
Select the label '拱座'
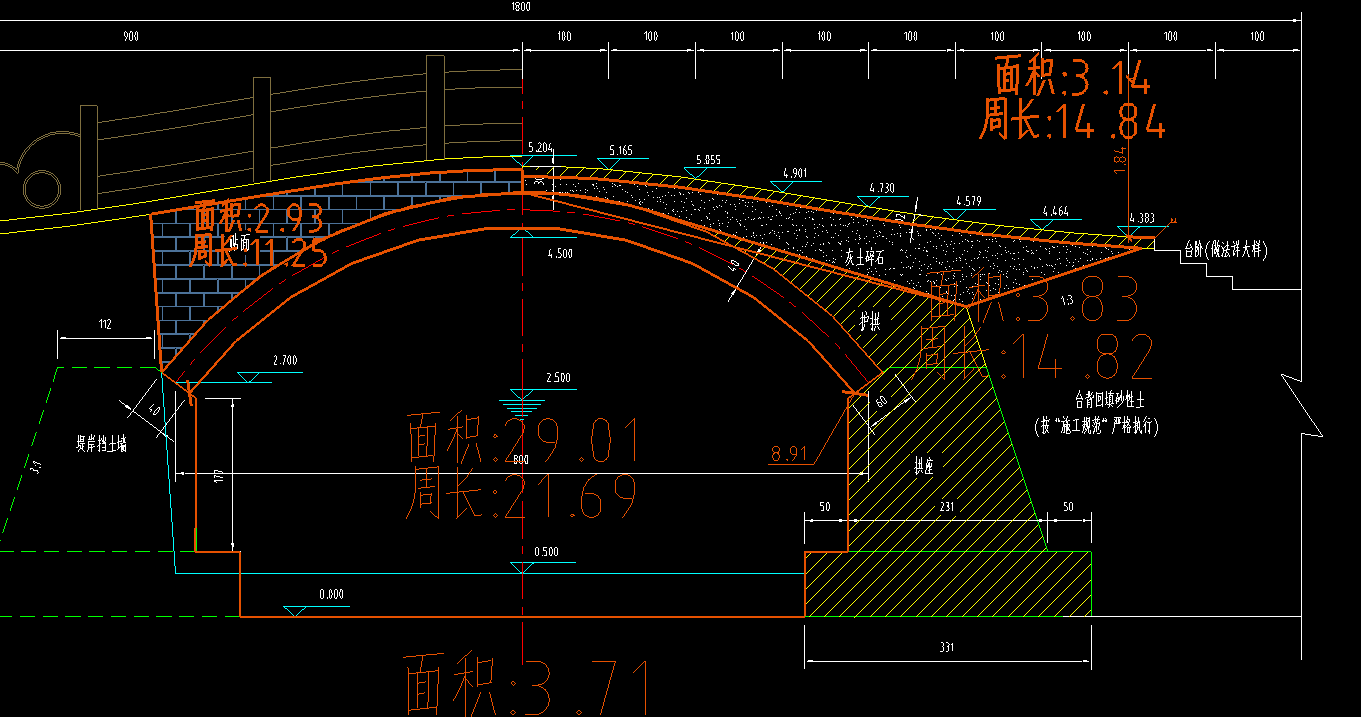pyautogui.click(x=924, y=465)
